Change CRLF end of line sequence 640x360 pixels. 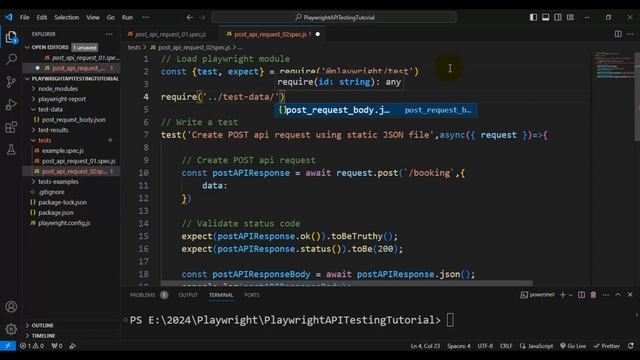coord(506,346)
